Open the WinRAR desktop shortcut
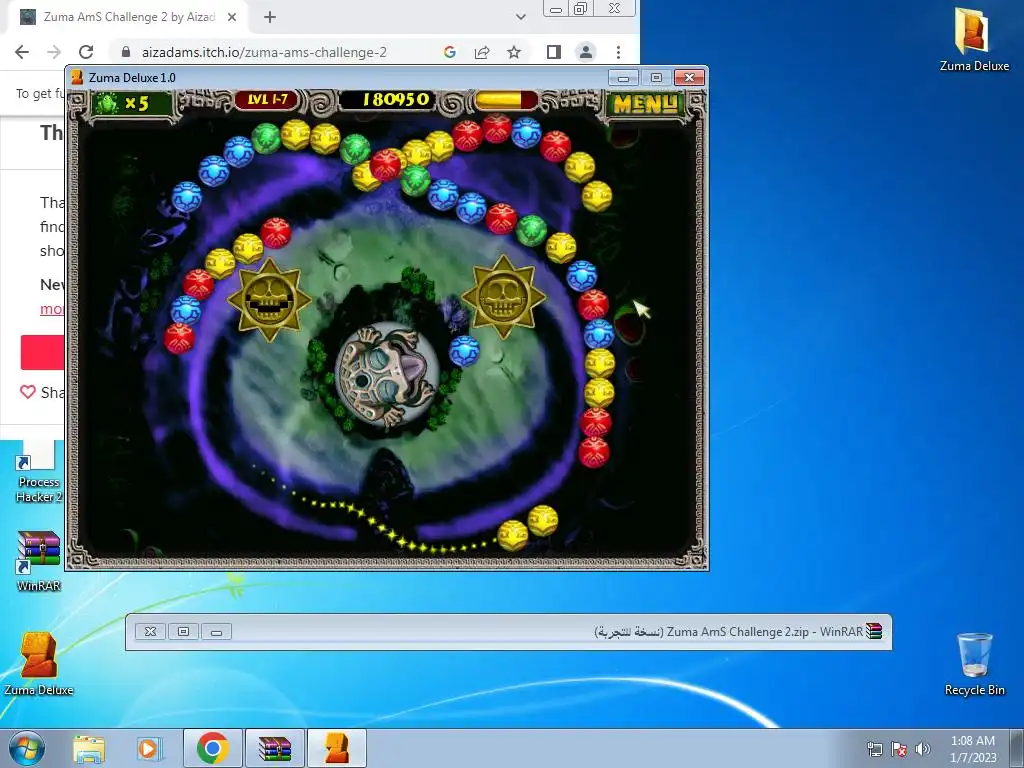The width and height of the screenshot is (1024, 768). (x=39, y=561)
